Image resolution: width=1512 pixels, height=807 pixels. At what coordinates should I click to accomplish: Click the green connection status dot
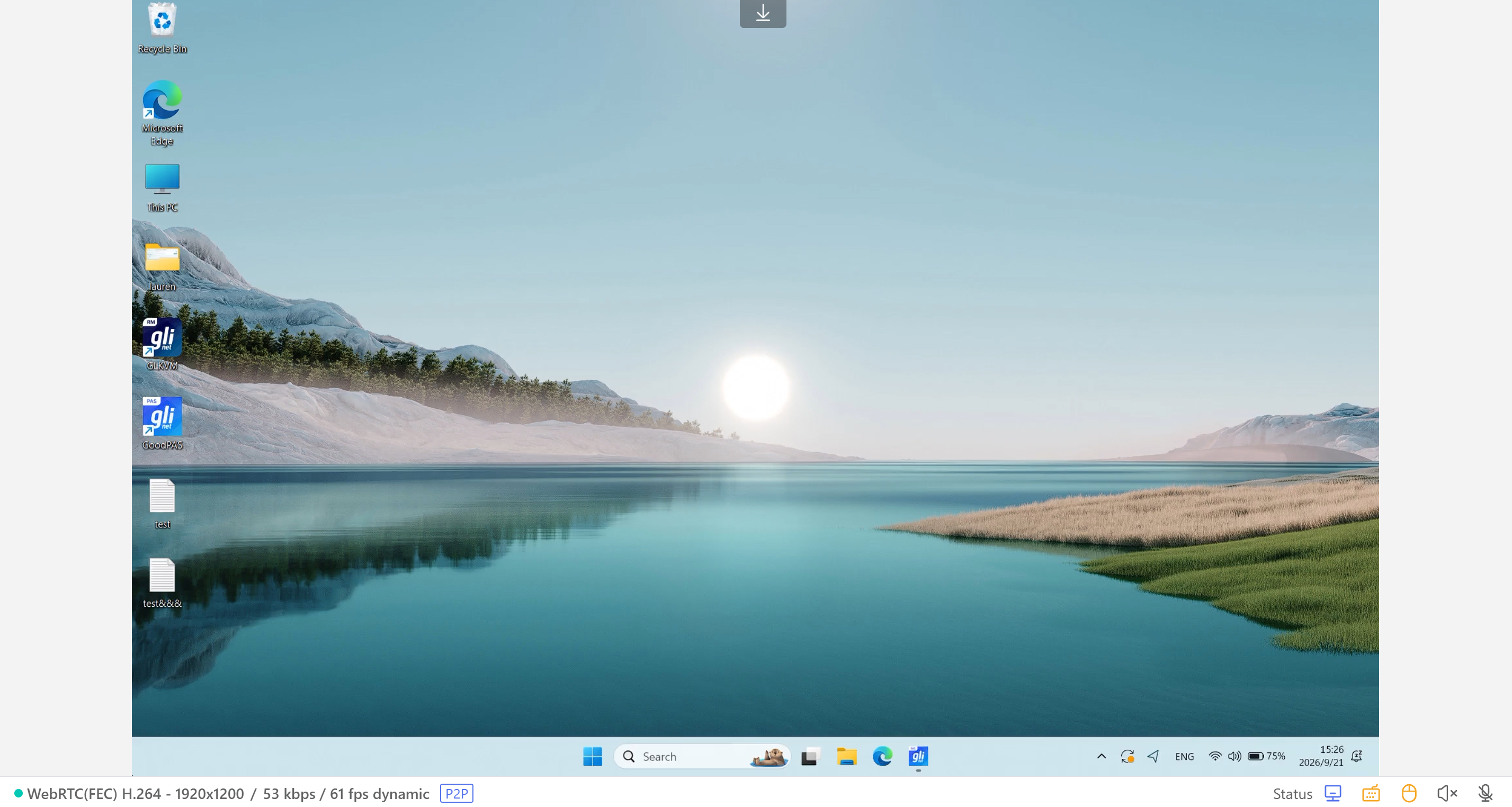point(18,793)
